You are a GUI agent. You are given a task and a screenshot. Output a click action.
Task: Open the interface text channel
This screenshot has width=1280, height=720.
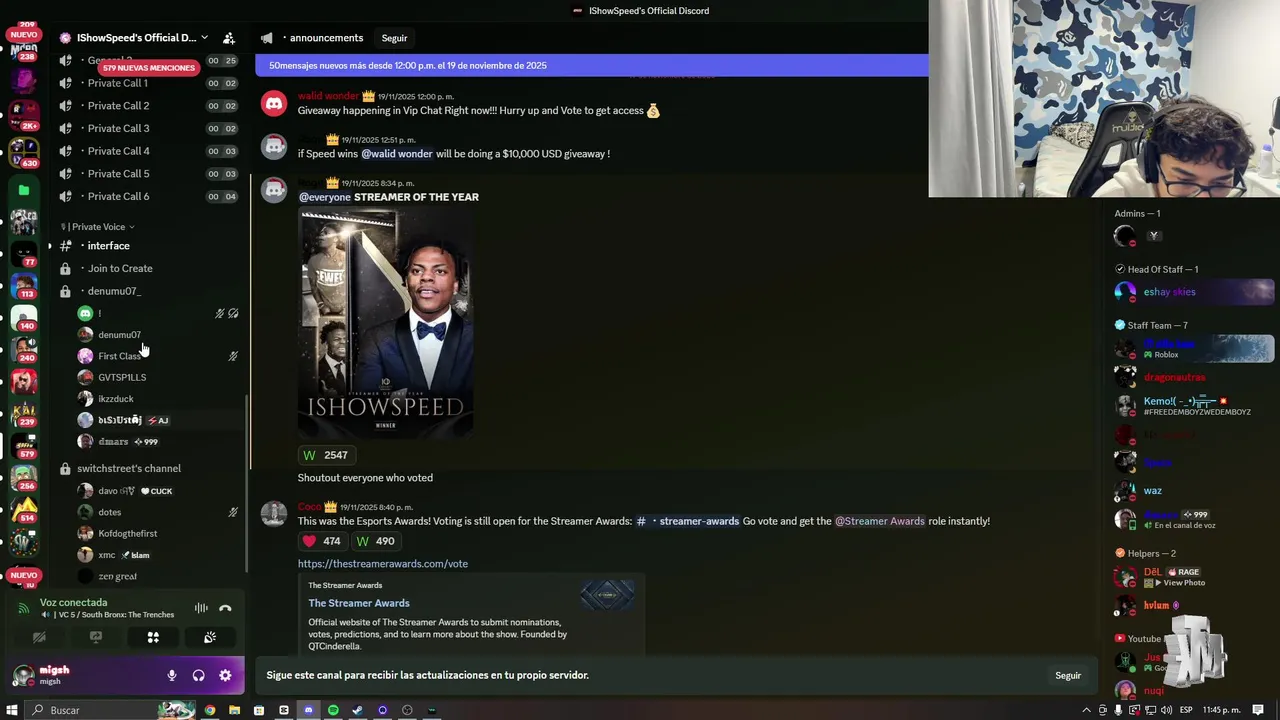click(148, 246)
